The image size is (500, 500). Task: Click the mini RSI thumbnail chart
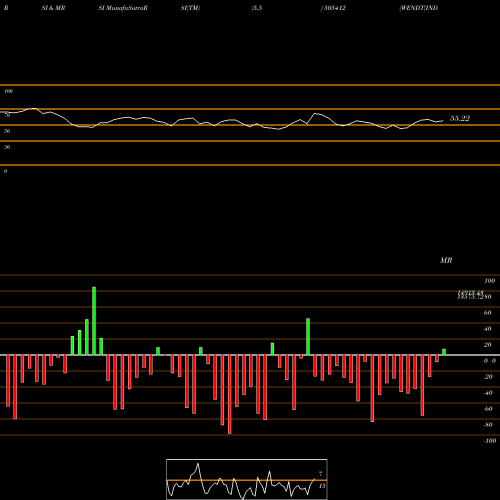pos(247,479)
